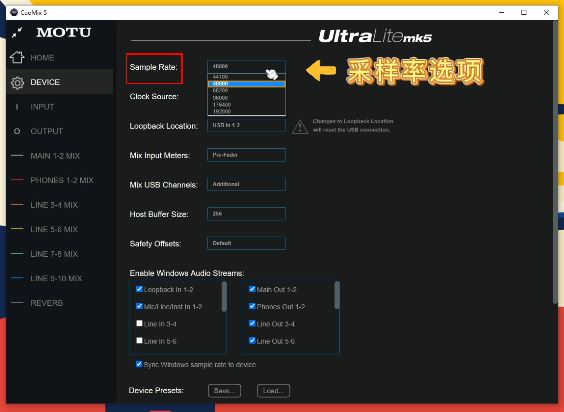This screenshot has height=412, width=564.
Task: Open the Mix USB Channels dropdown
Action: tap(246, 184)
